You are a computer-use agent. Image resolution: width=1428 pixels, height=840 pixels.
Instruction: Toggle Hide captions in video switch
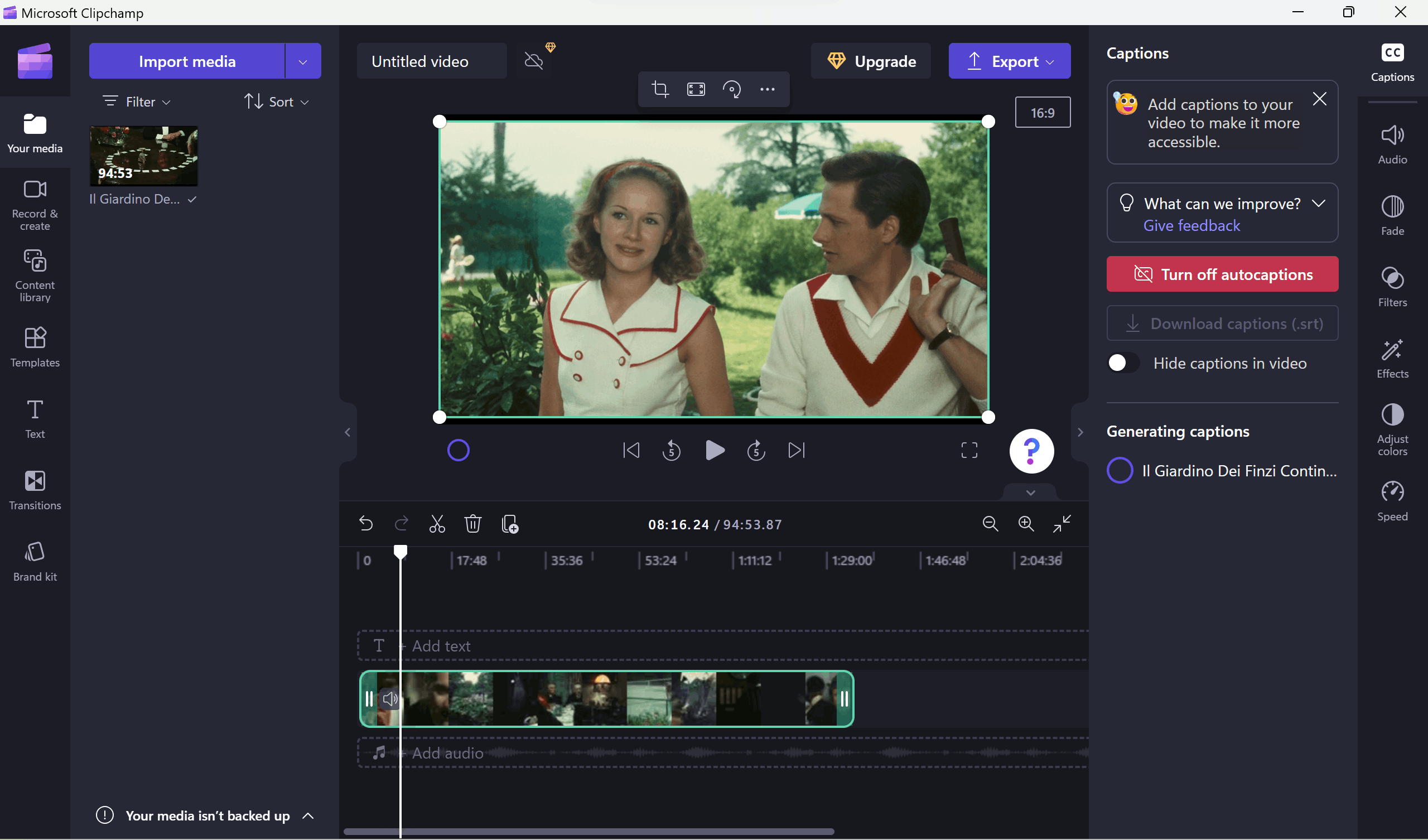tap(1123, 363)
